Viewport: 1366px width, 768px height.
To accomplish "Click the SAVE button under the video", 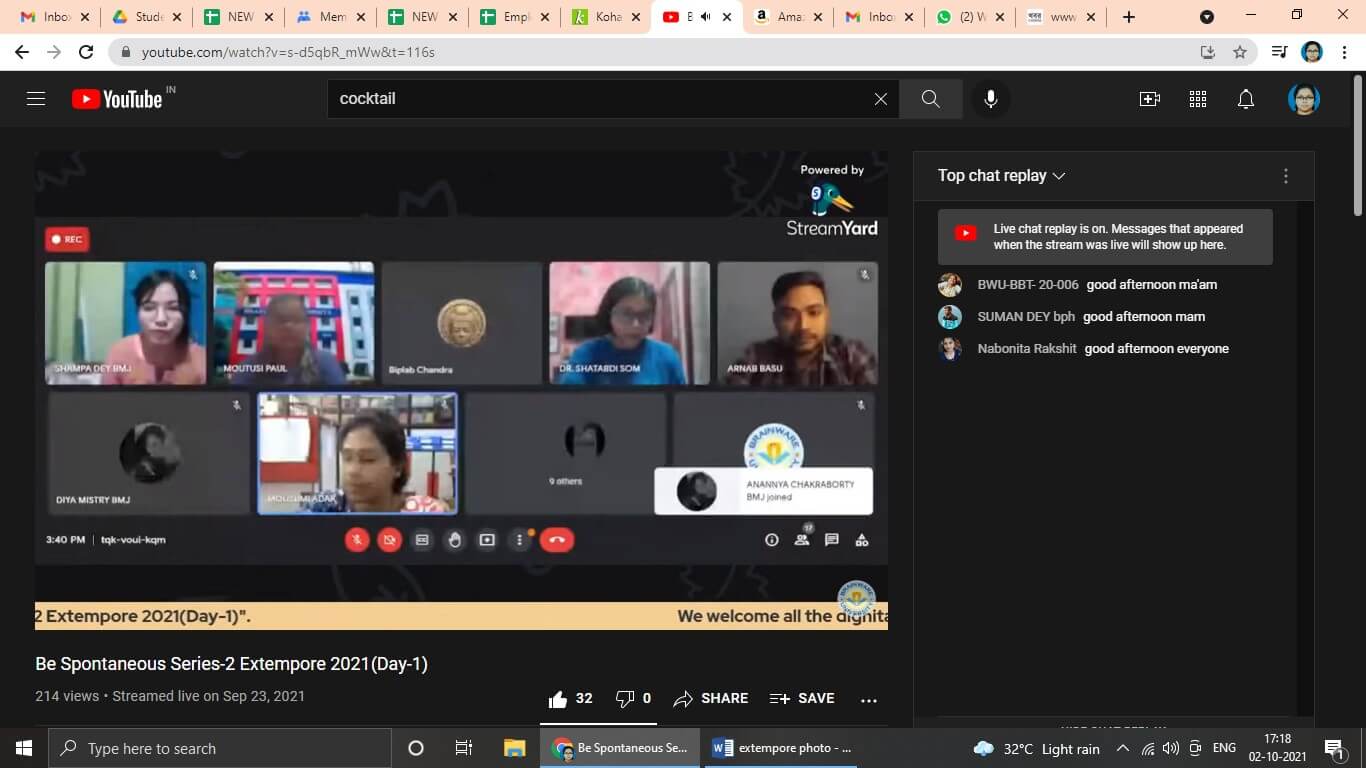I will coord(802,698).
